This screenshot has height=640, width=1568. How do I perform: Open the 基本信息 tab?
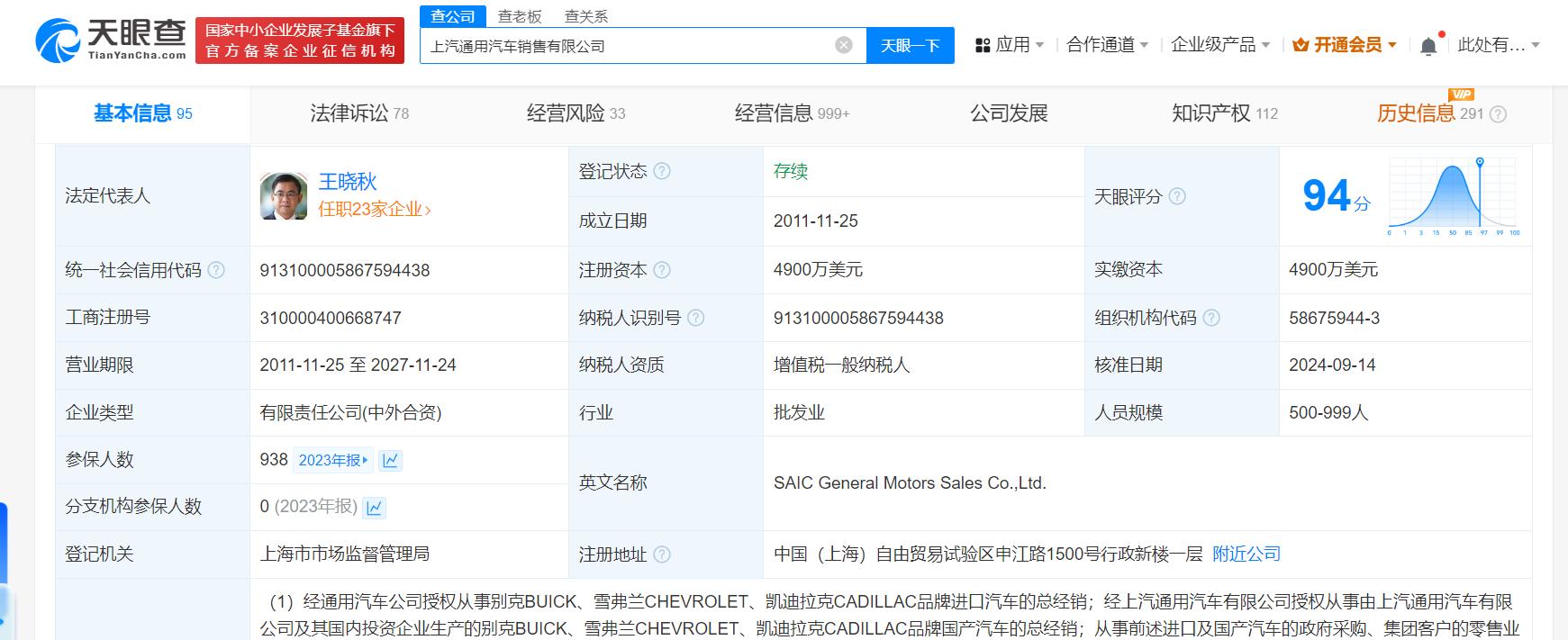click(143, 113)
